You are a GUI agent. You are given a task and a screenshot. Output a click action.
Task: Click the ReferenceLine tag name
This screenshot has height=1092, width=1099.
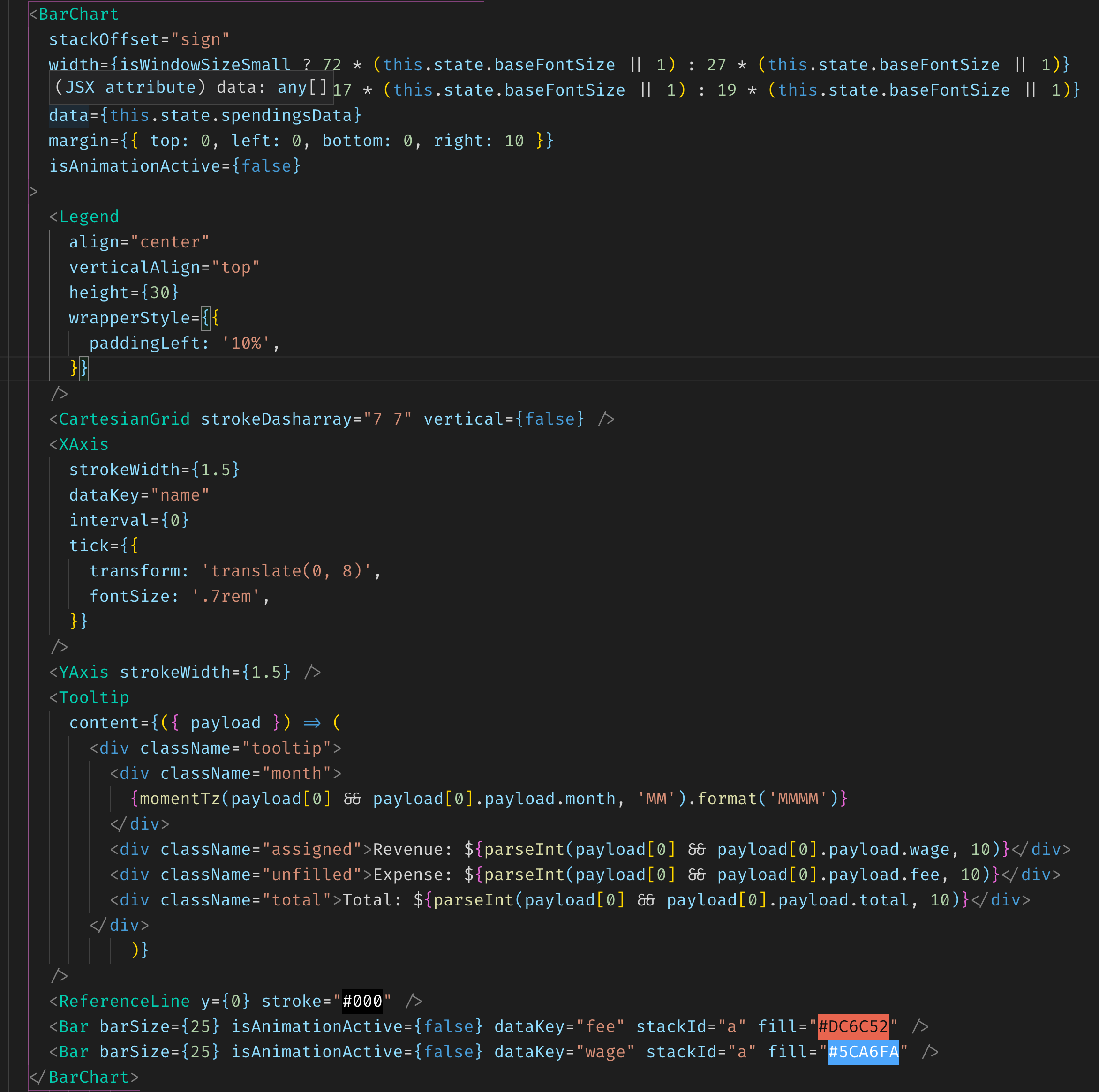point(124,1001)
